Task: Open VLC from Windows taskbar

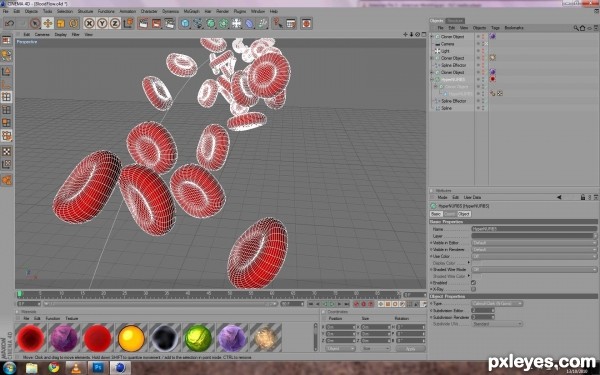Action: pos(76,368)
